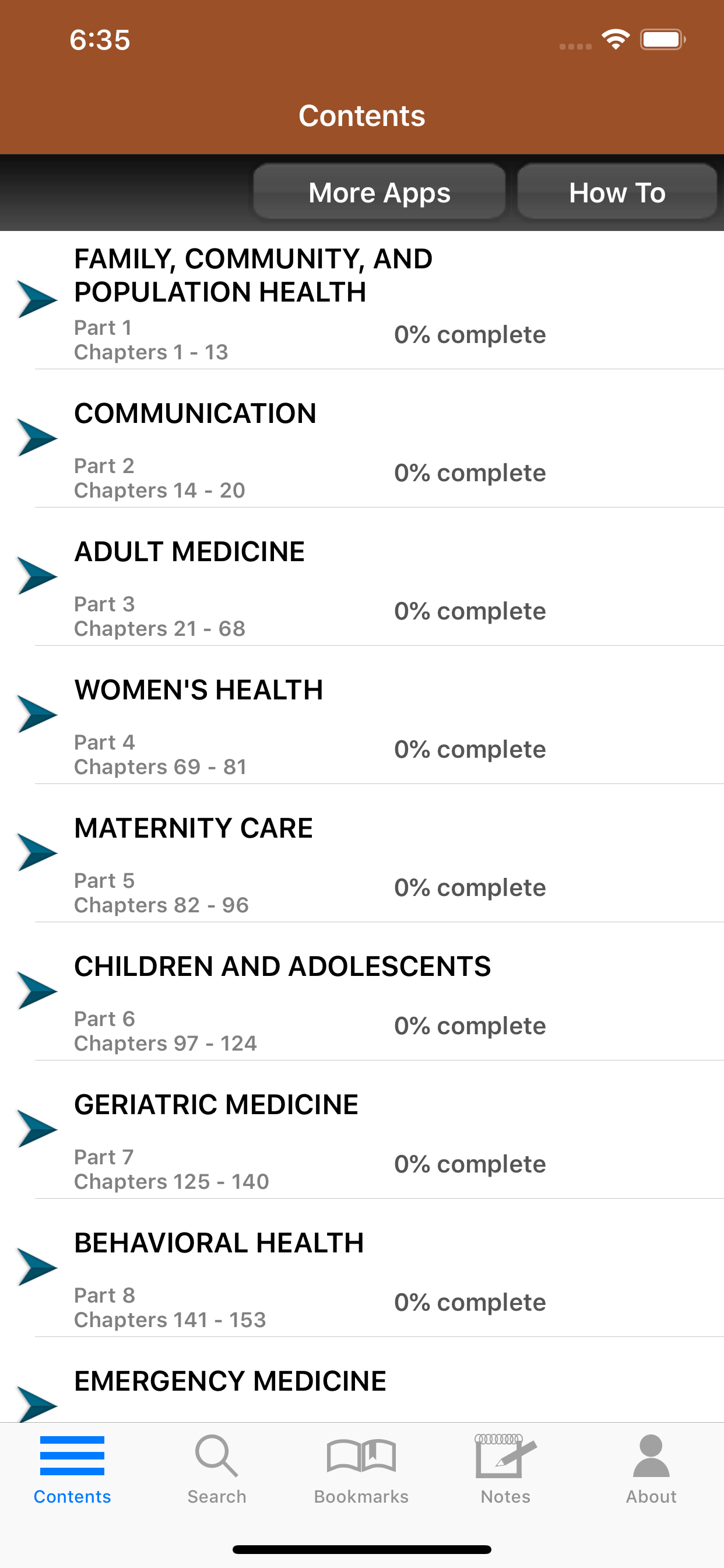The height and width of the screenshot is (1568, 724).
Task: Expand the Communication section arrow
Action: click(37, 437)
